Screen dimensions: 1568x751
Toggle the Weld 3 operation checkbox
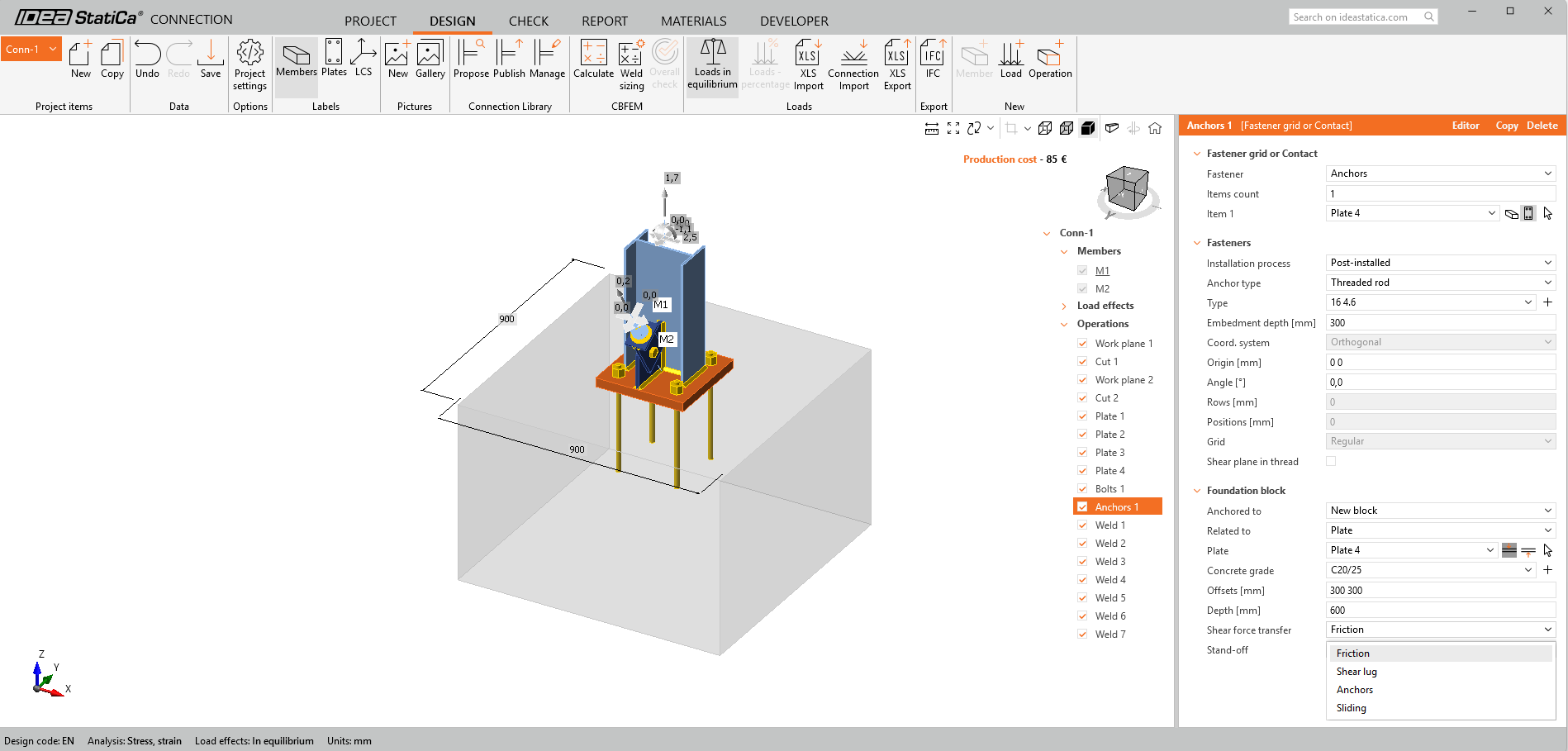tap(1082, 562)
